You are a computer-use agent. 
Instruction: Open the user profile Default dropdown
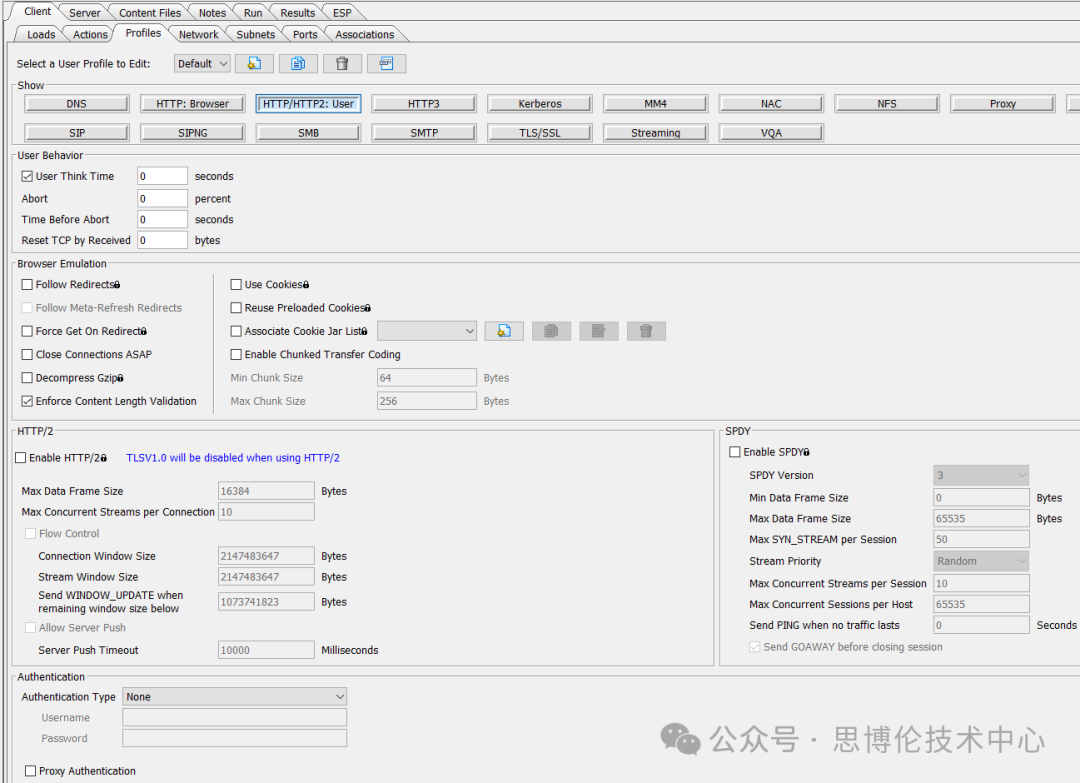[x=203, y=64]
